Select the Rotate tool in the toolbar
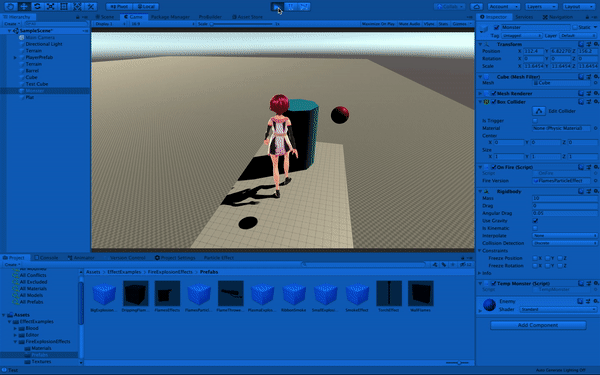Image resolution: width=600 pixels, height=375 pixels. [37, 7]
